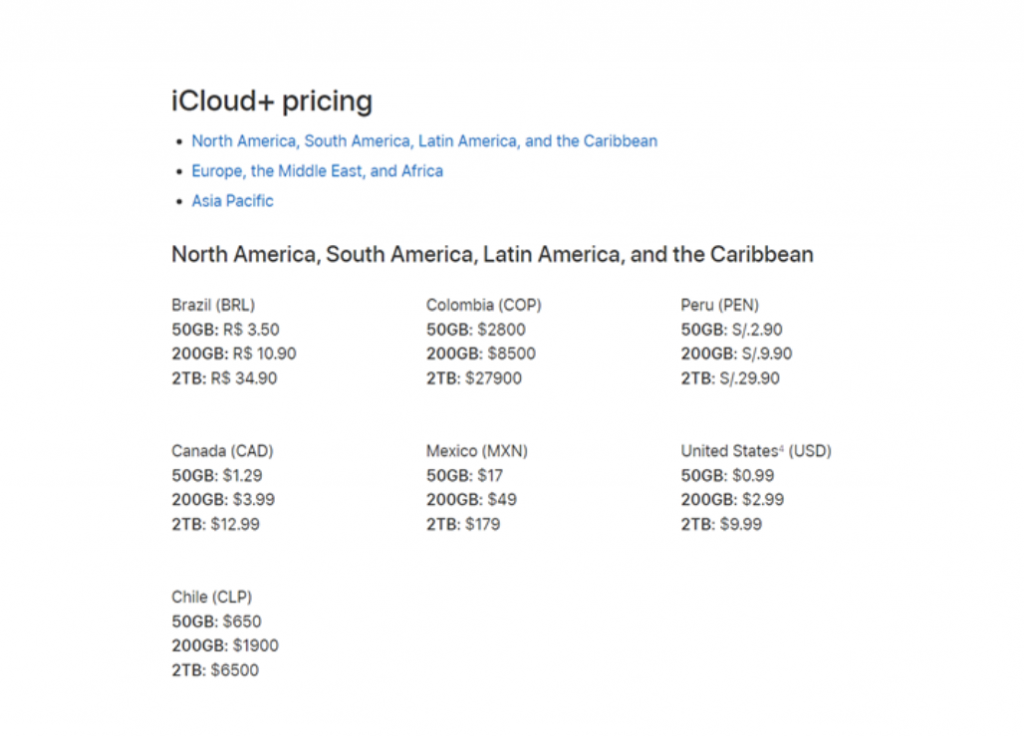Screen dimensions: 1024x737
Task: Click the United States 2TB $9.99 price
Action: (720, 524)
